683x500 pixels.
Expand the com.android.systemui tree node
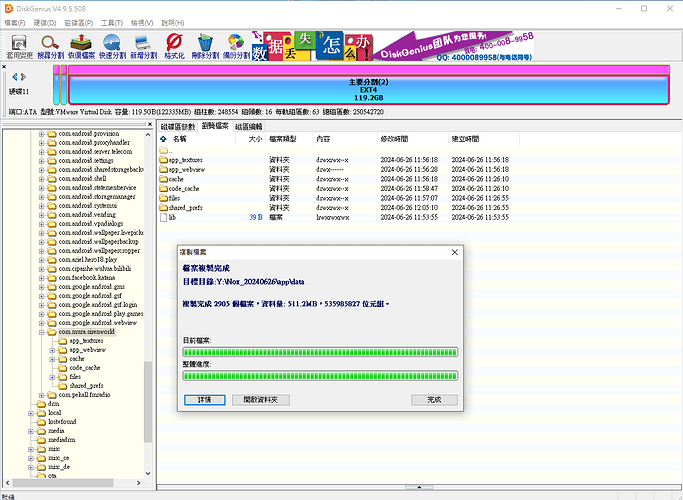pyautogui.click(x=41, y=206)
